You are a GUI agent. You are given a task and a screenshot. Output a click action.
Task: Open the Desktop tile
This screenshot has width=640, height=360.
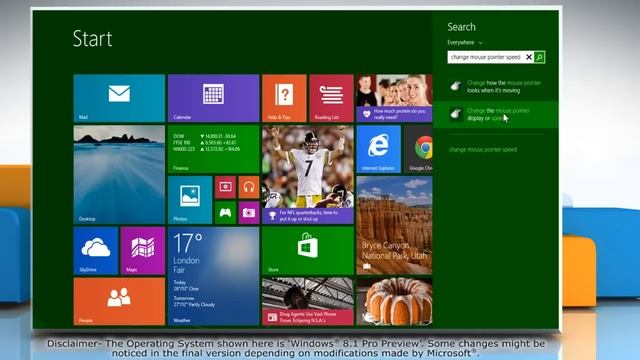(x=119, y=174)
